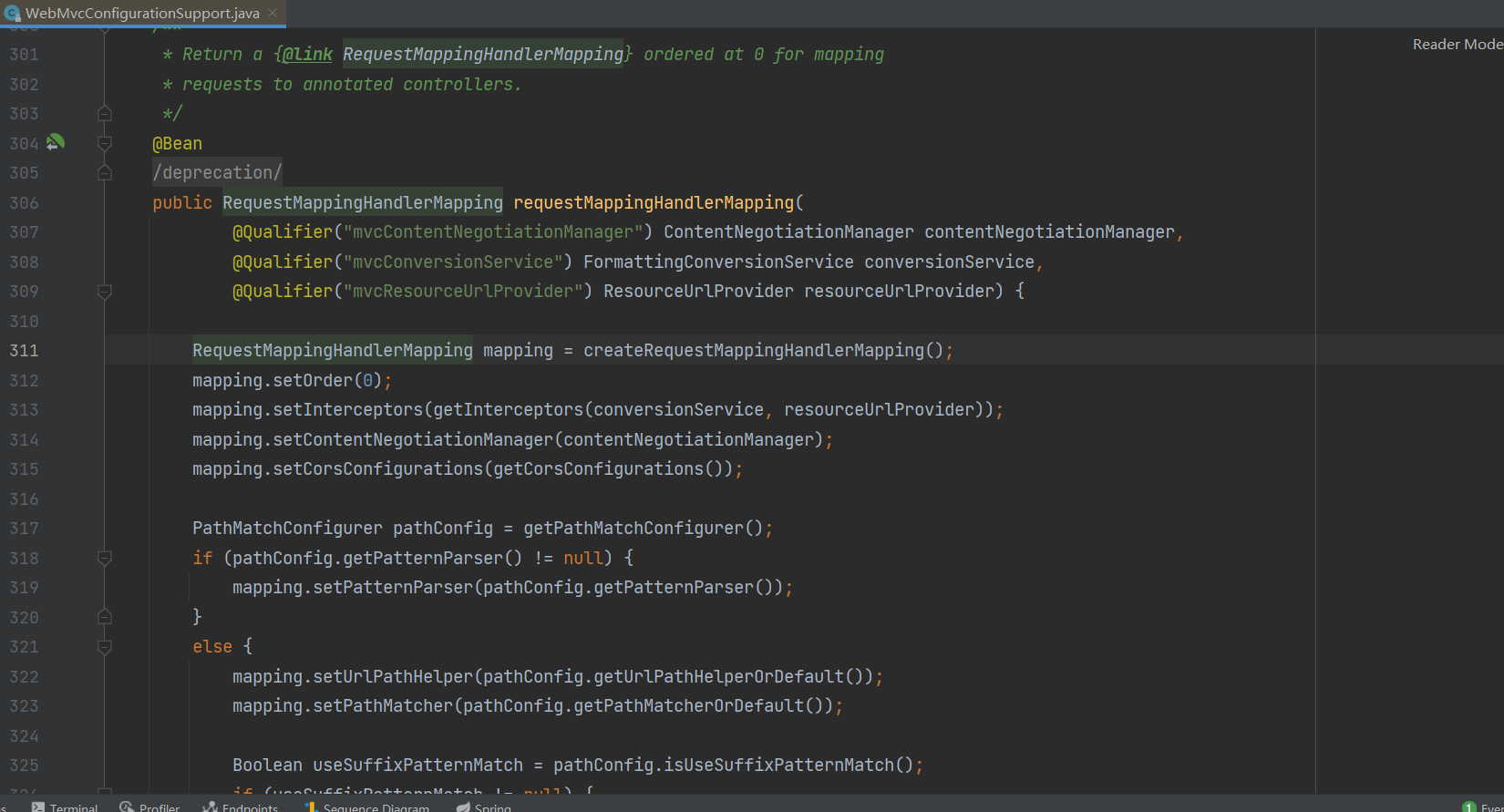1504x812 pixels.
Task: Click line number 317 in the gutter
Action: (x=24, y=528)
